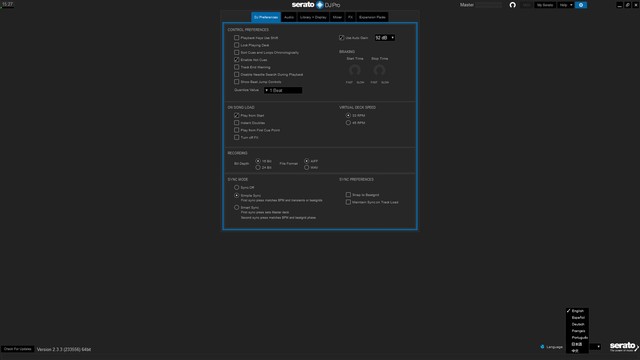The height and width of the screenshot is (360, 640).
Task: Click the Serato logo in bottom-right corner
Action: (624, 347)
